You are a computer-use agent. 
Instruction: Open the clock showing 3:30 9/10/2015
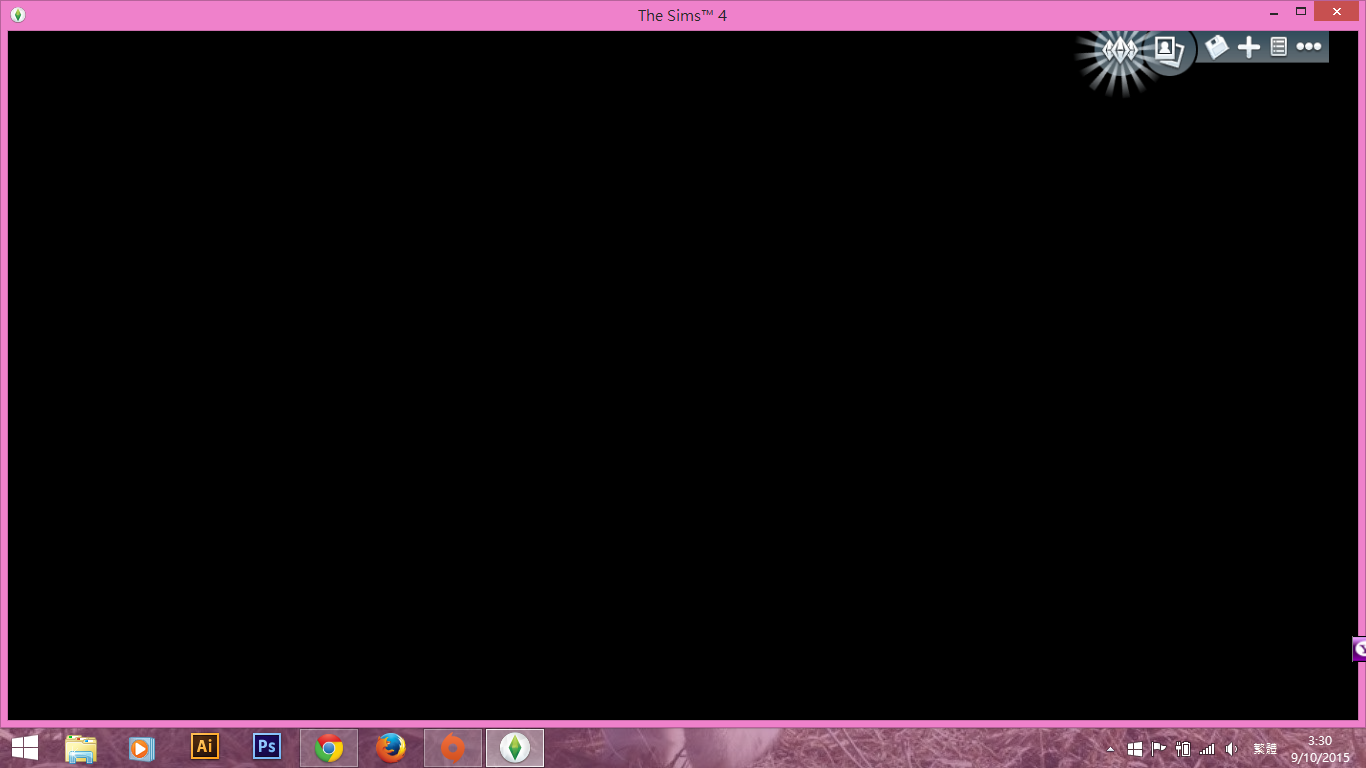[1320, 749]
